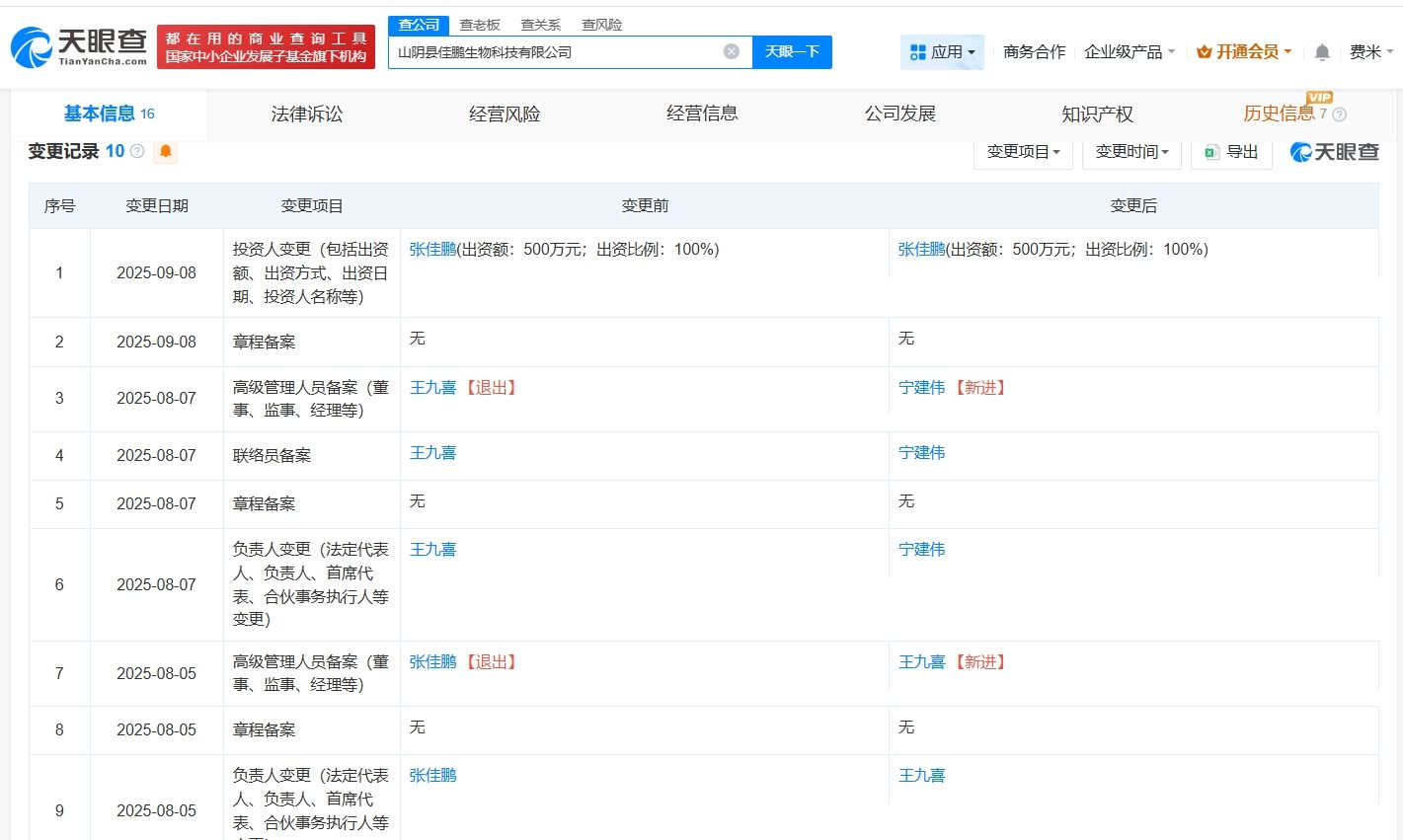Viewport: 1403px width, 840px height.
Task: Expand the 企业级产品 menu
Action: (x=1129, y=52)
